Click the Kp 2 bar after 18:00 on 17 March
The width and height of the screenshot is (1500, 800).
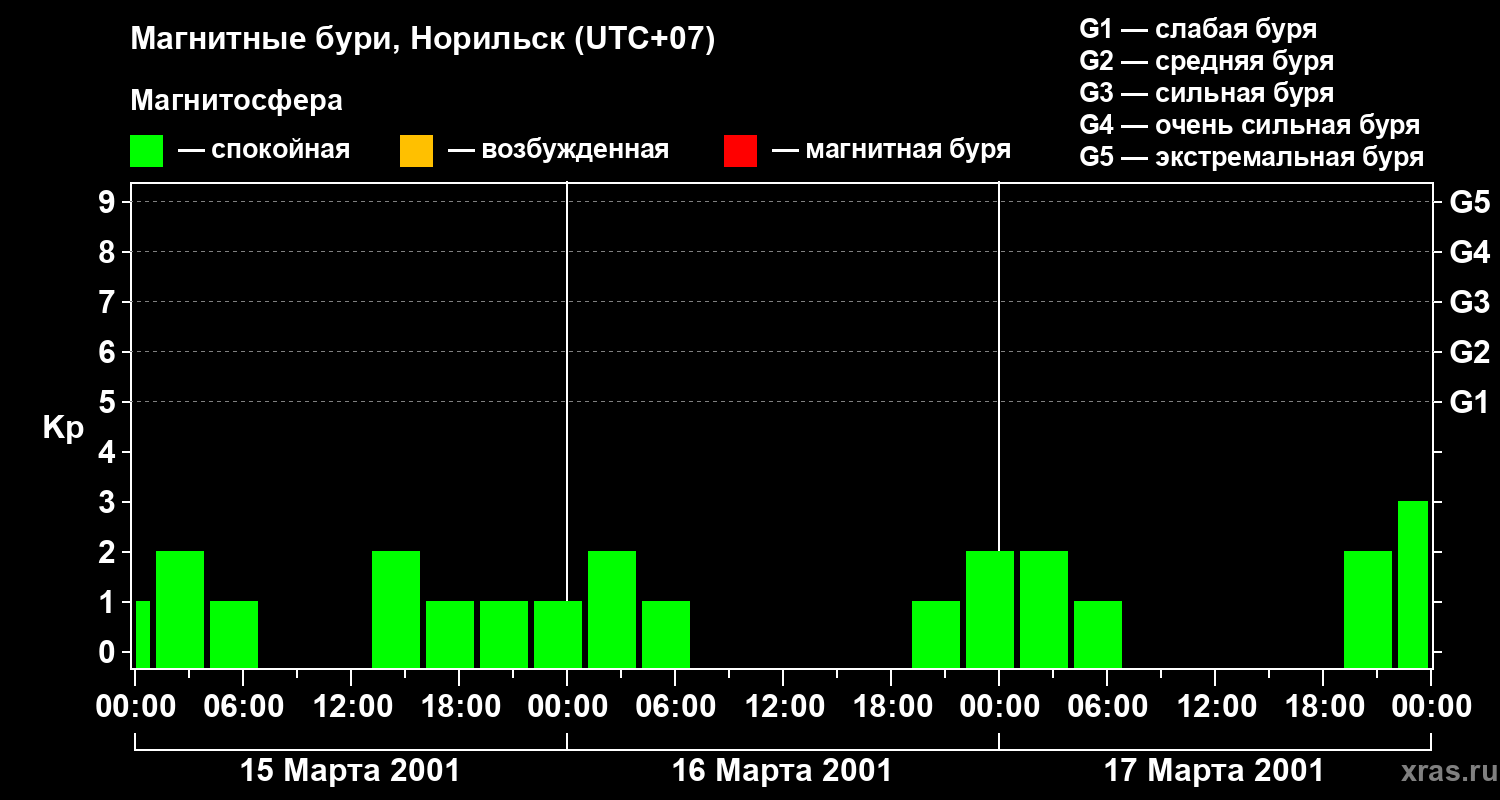(1368, 609)
